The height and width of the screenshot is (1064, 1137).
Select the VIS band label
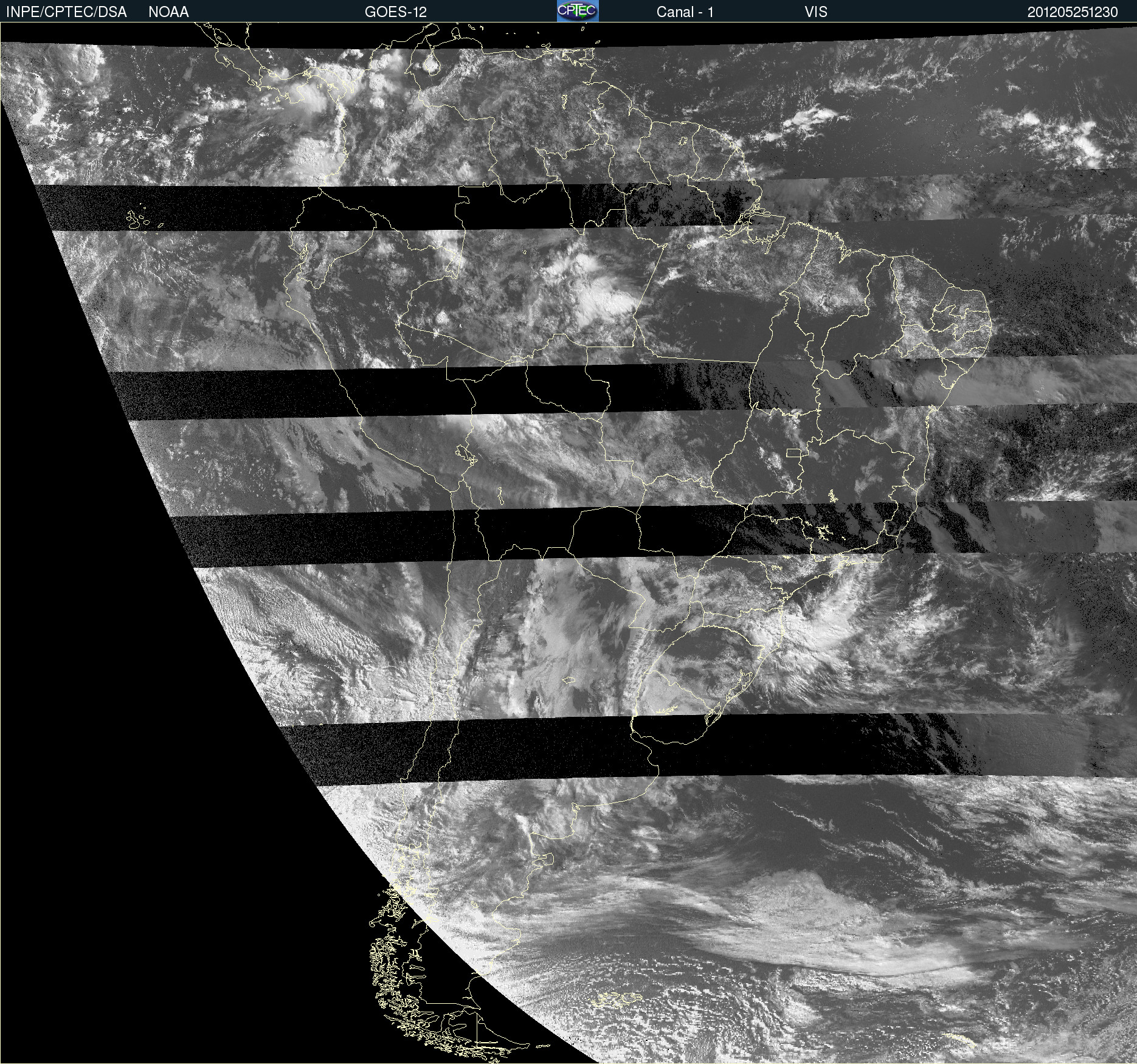coord(816,12)
